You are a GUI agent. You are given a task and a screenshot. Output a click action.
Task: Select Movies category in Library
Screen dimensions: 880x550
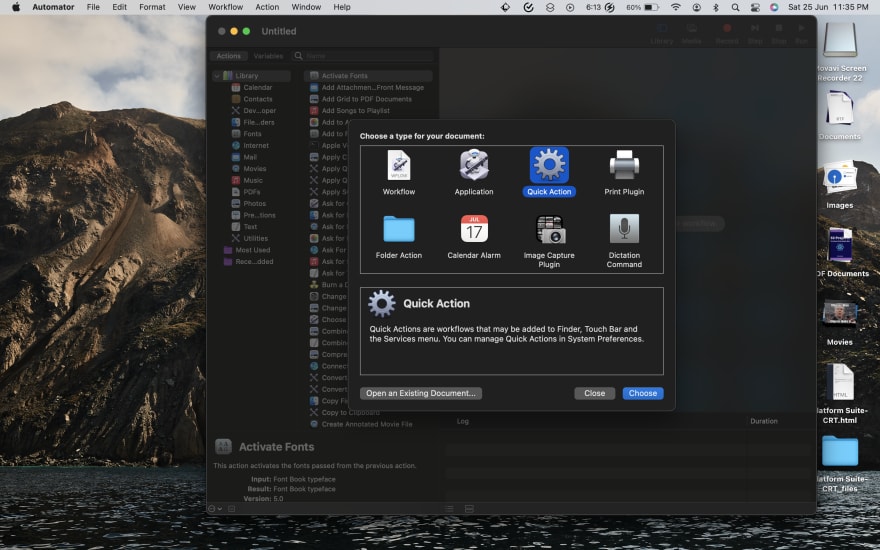(x=249, y=168)
